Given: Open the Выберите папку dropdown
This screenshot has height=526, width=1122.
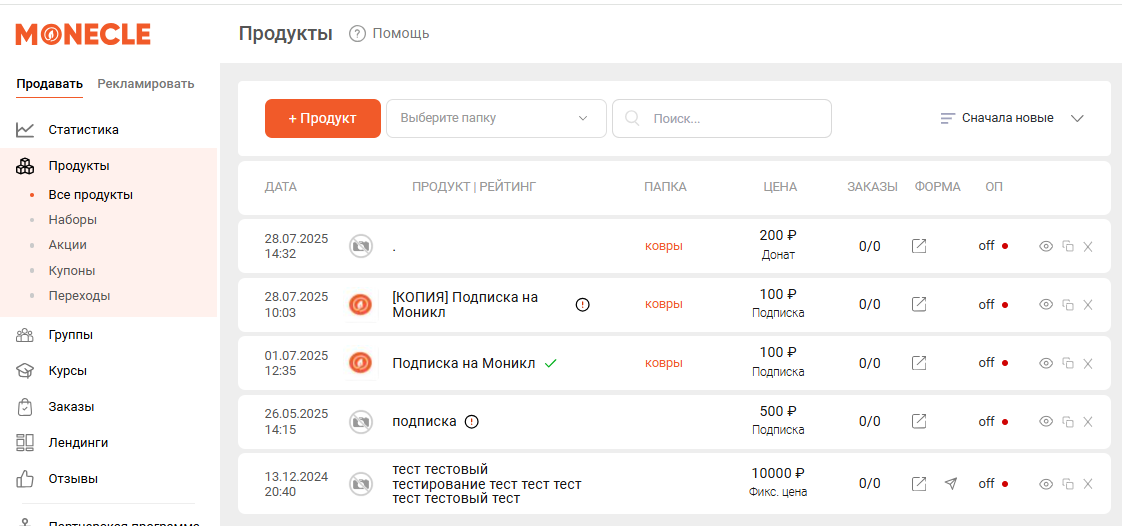Looking at the screenshot, I should (x=496, y=118).
